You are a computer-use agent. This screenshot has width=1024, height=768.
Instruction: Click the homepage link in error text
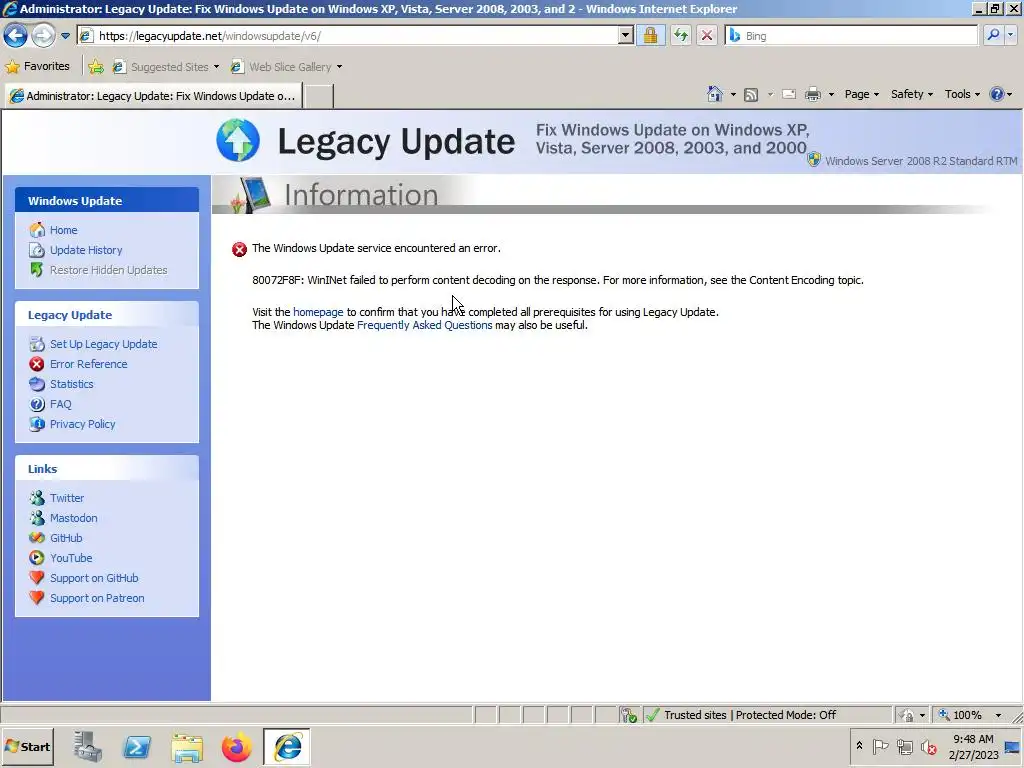coord(318,312)
